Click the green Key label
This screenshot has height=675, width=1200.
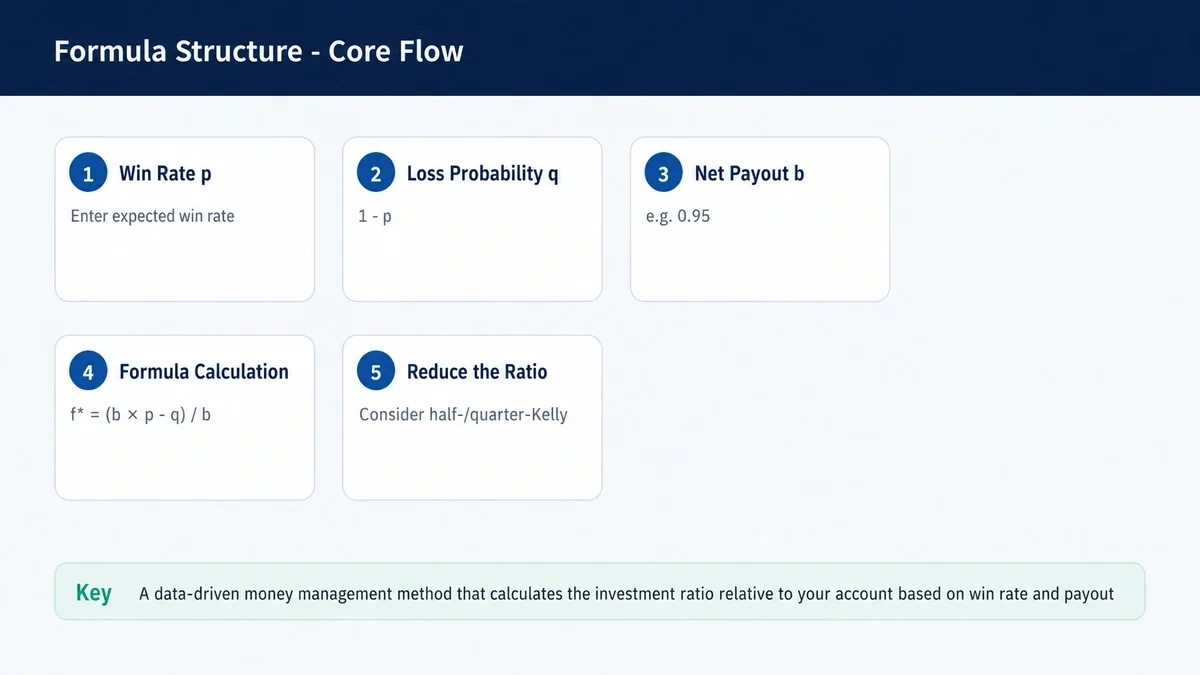click(94, 592)
